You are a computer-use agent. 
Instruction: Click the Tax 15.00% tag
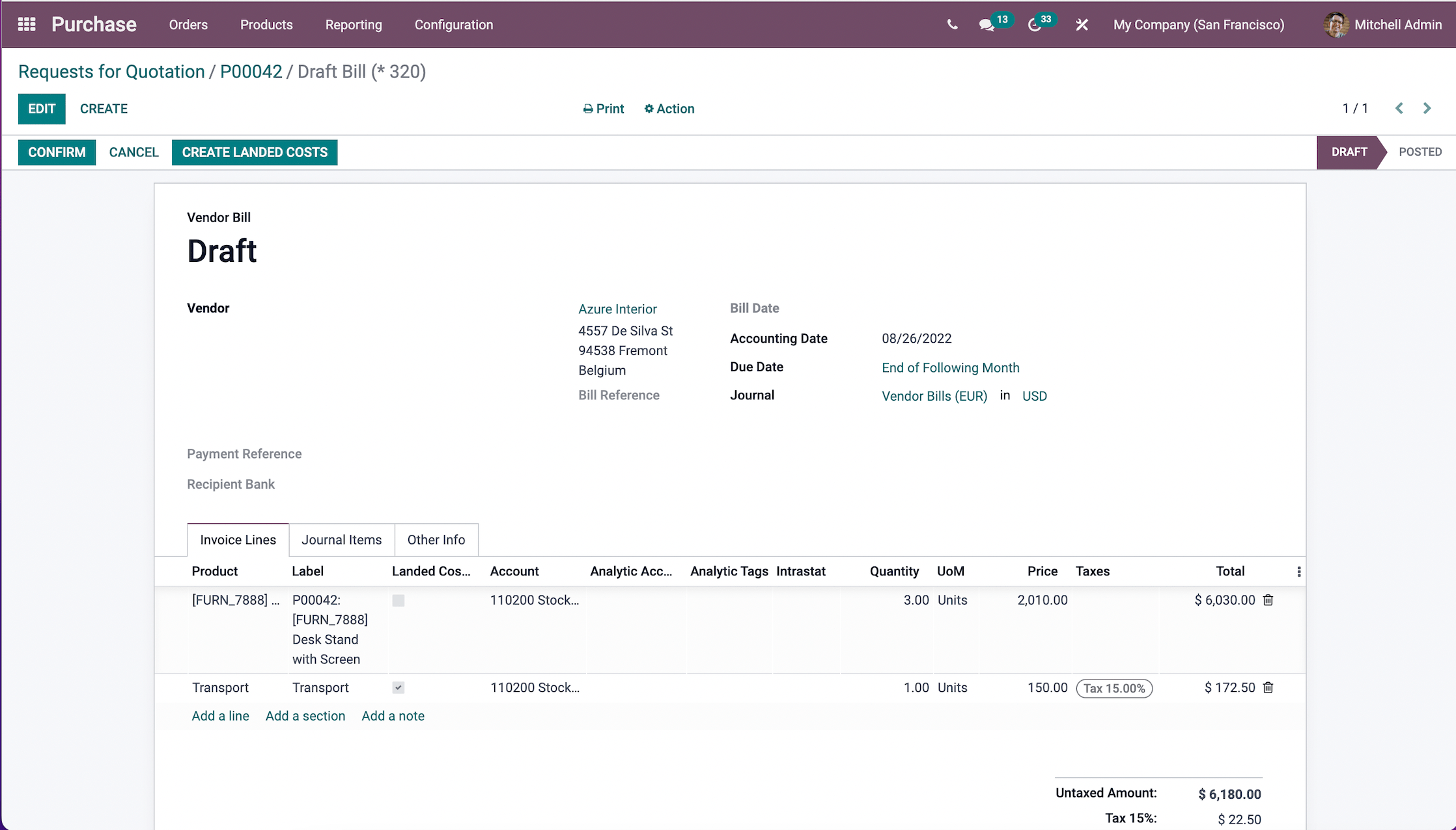coord(1113,689)
